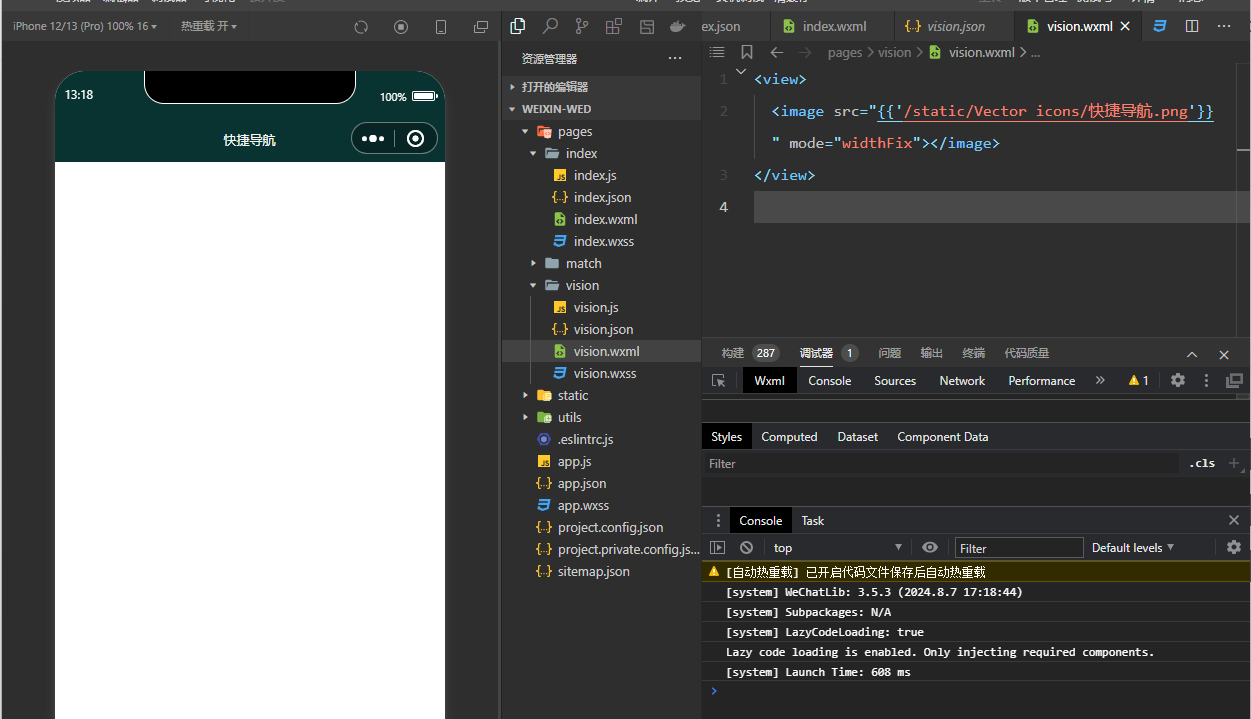The width and height of the screenshot is (1251, 719).
Task: Expand the static folder
Action: tap(572, 395)
